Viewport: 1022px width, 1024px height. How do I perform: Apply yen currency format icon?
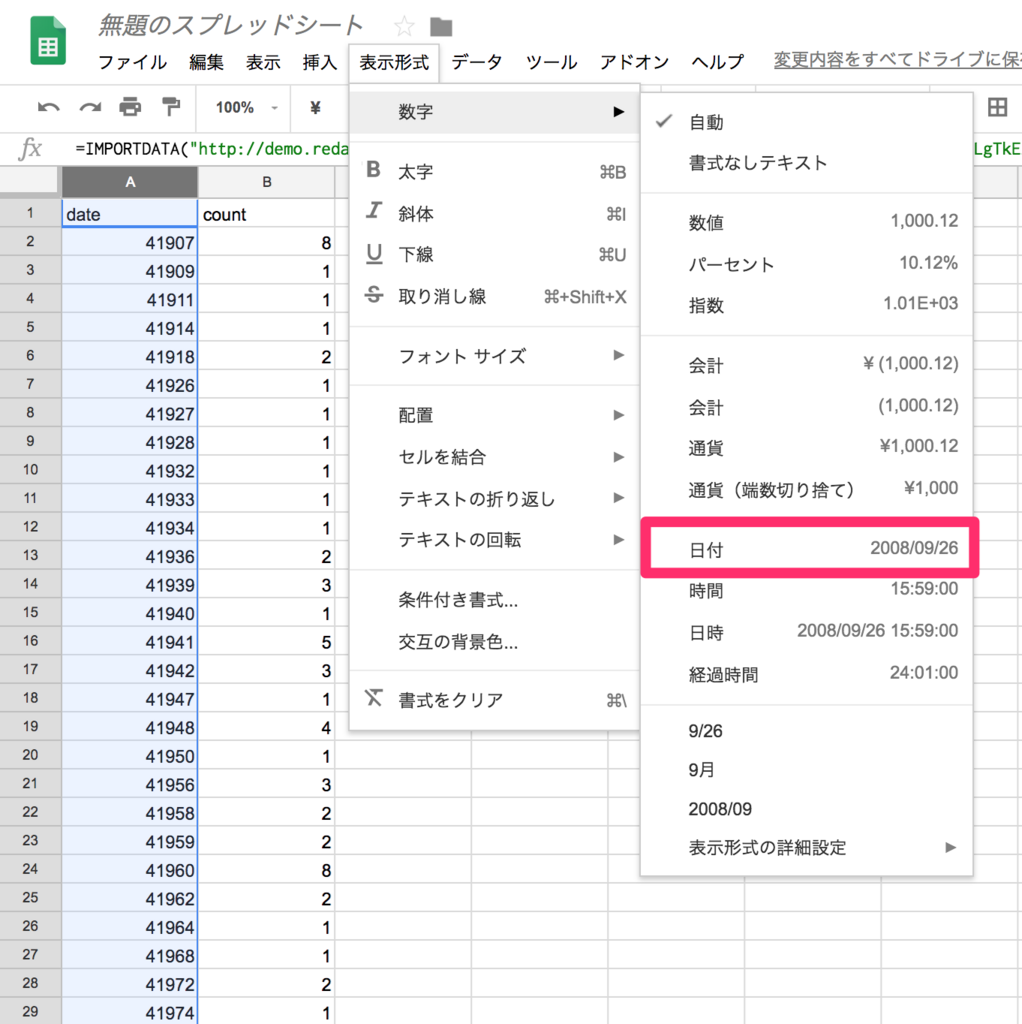pyautogui.click(x=315, y=107)
